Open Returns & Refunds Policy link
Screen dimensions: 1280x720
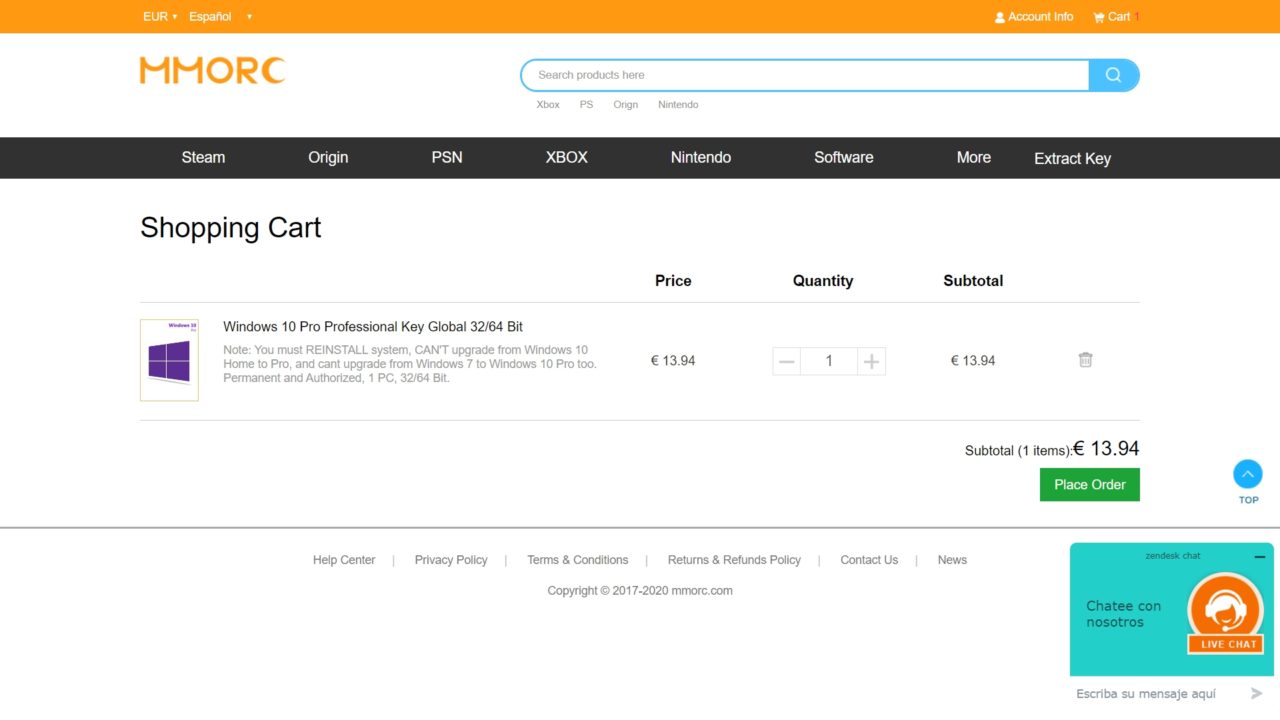[734, 560]
